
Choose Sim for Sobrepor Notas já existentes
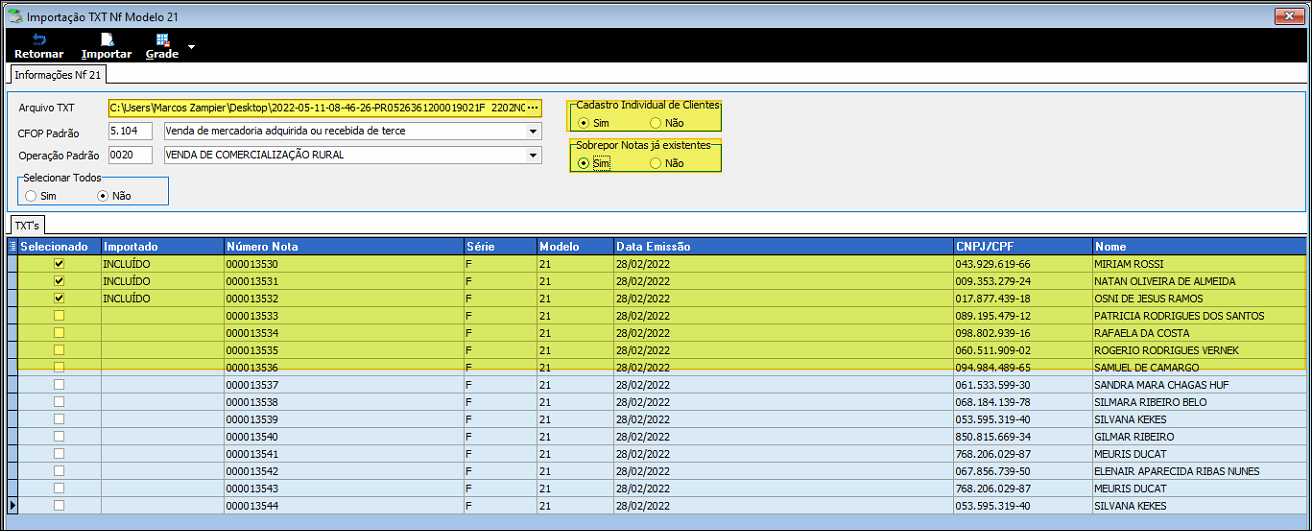(x=584, y=163)
